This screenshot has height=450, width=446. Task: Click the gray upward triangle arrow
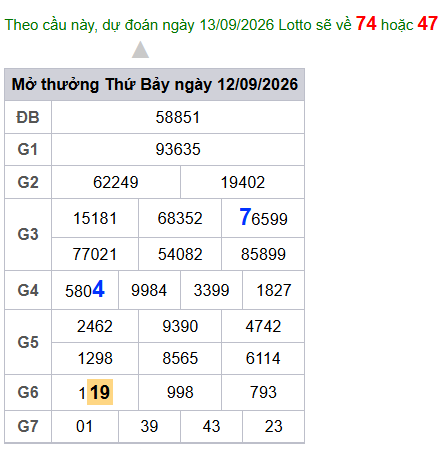[140, 50]
